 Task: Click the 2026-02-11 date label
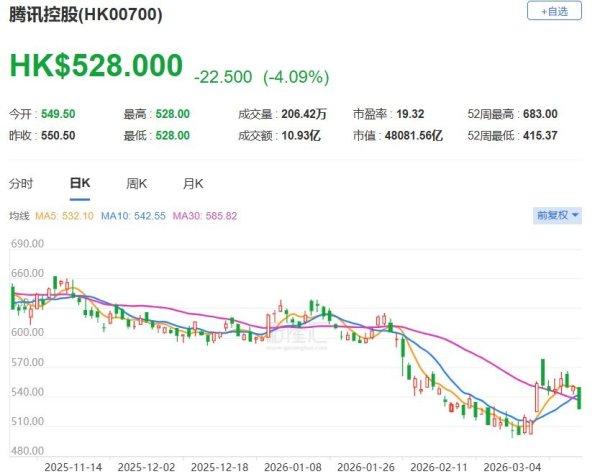point(439,467)
